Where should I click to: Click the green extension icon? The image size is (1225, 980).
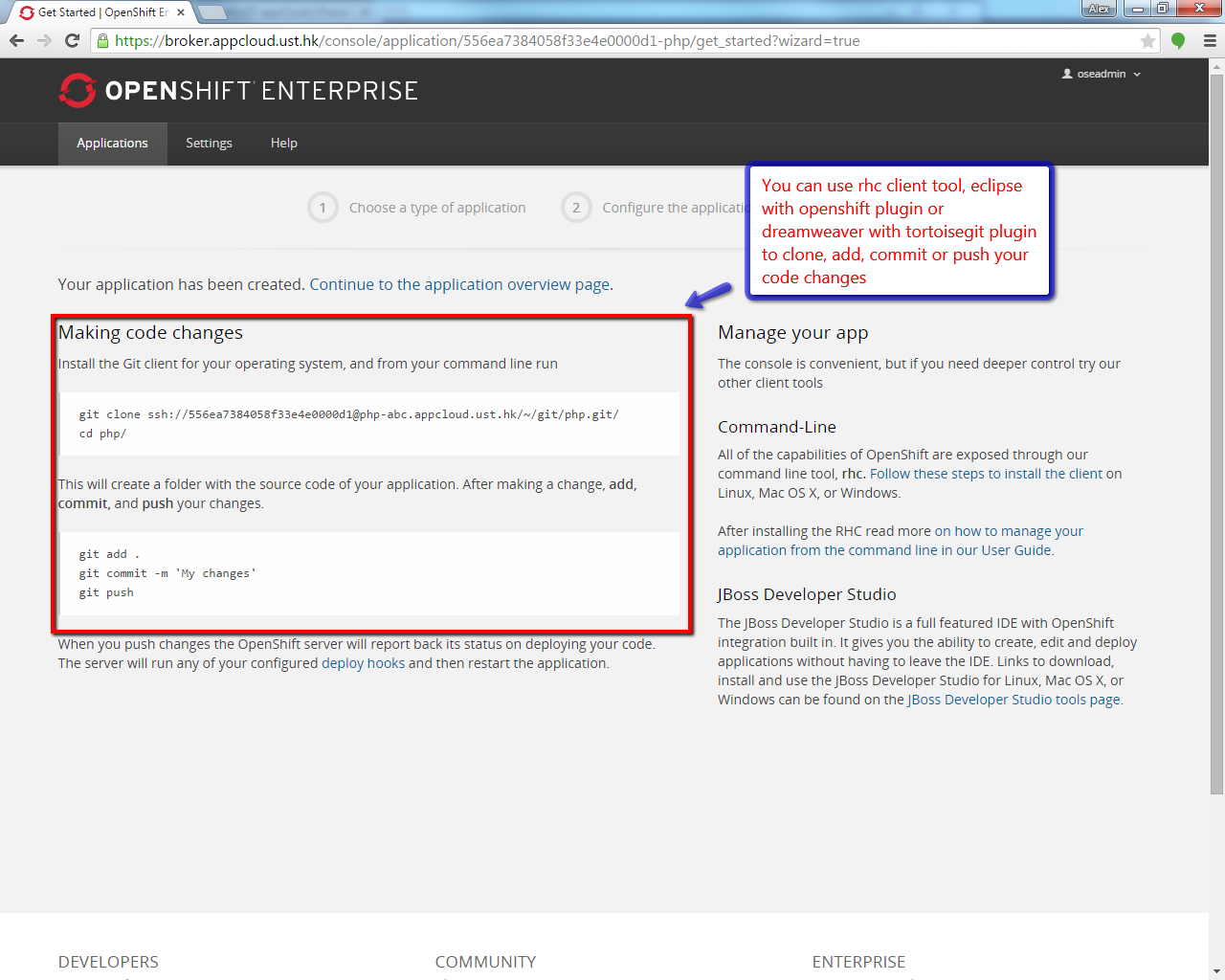pos(1178,40)
